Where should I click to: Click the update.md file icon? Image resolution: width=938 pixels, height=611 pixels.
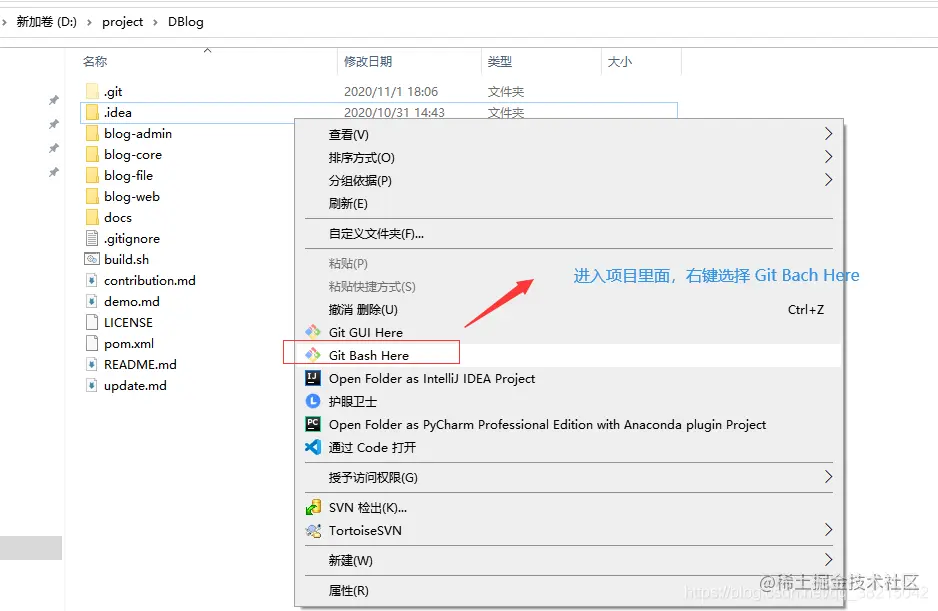click(92, 385)
